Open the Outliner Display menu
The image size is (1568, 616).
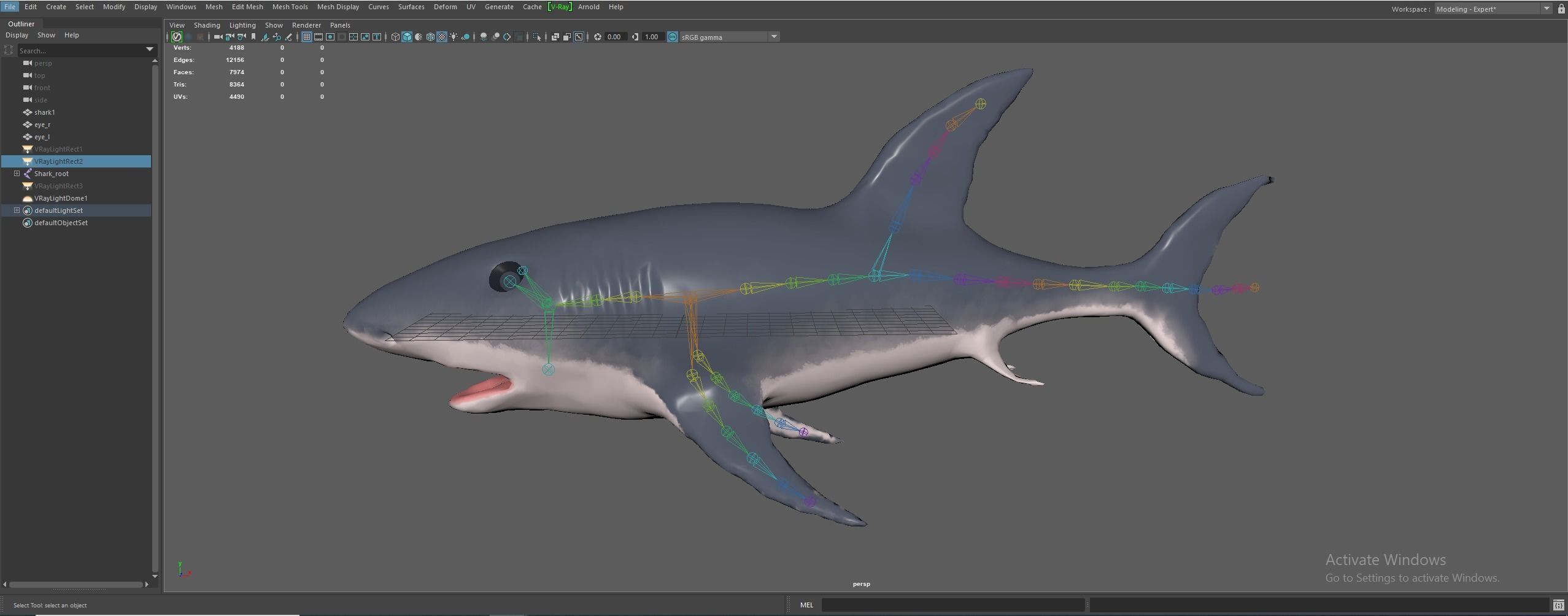click(17, 35)
